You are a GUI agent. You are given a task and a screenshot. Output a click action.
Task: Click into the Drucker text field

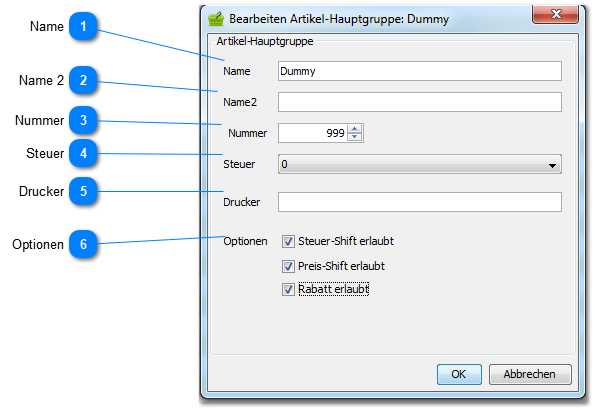pos(420,202)
